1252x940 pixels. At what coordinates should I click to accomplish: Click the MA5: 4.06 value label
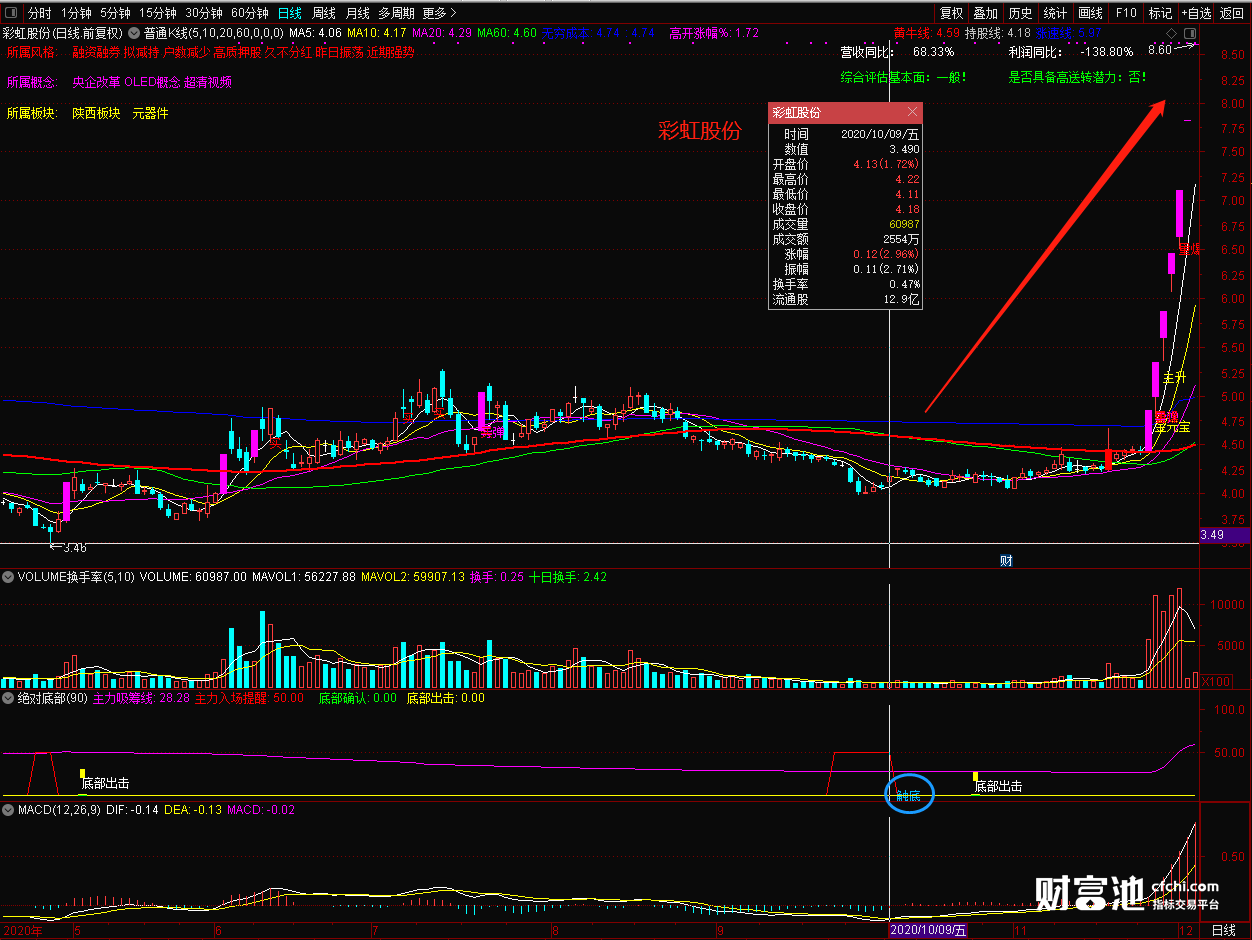(316, 33)
